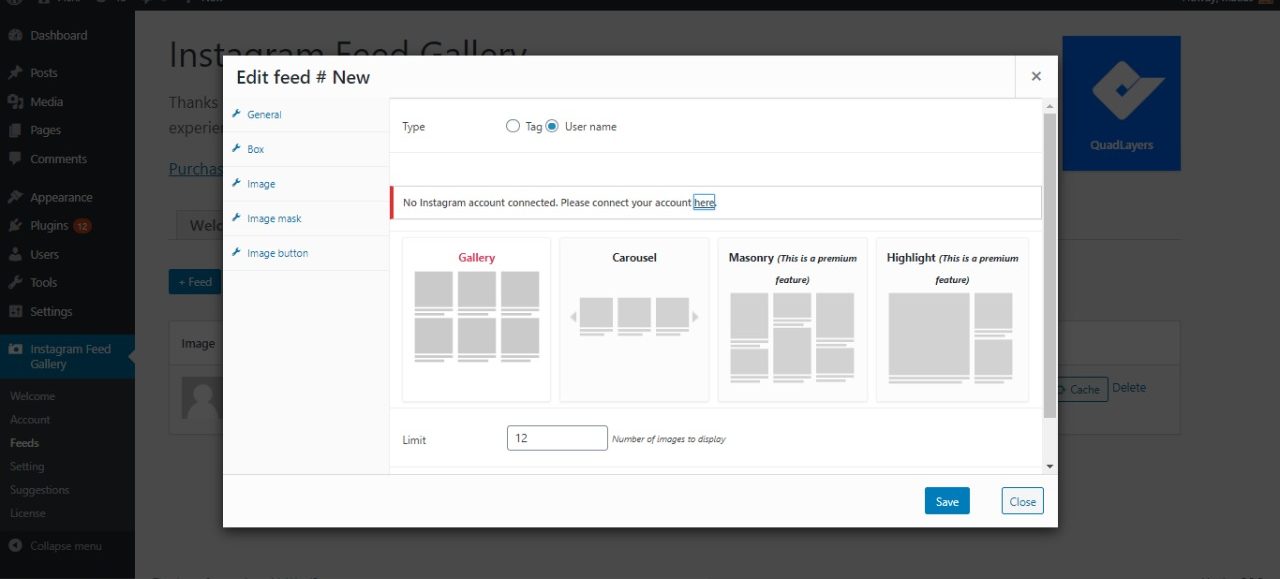Image resolution: width=1280 pixels, height=579 pixels.
Task: Click the Limit number input field
Action: [557, 438]
